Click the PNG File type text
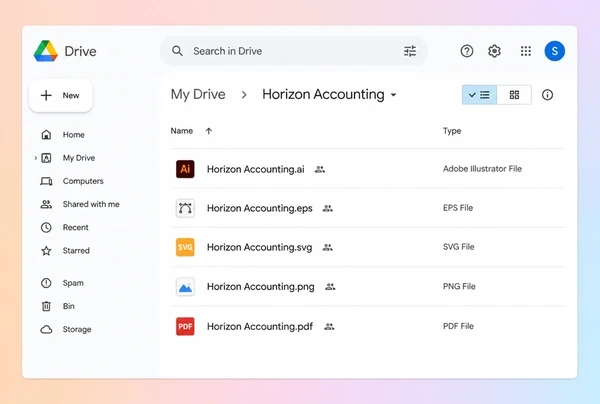 tap(459, 286)
